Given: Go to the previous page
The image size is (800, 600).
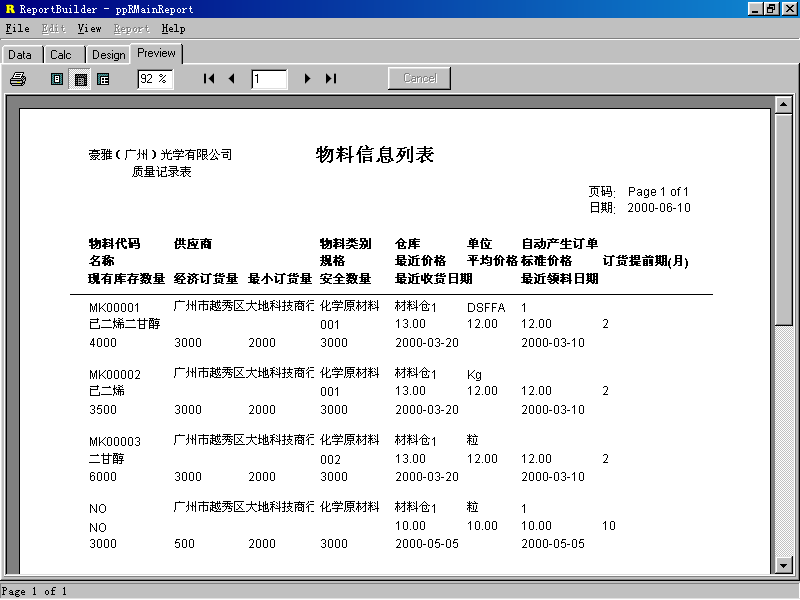Looking at the screenshot, I should (231, 79).
